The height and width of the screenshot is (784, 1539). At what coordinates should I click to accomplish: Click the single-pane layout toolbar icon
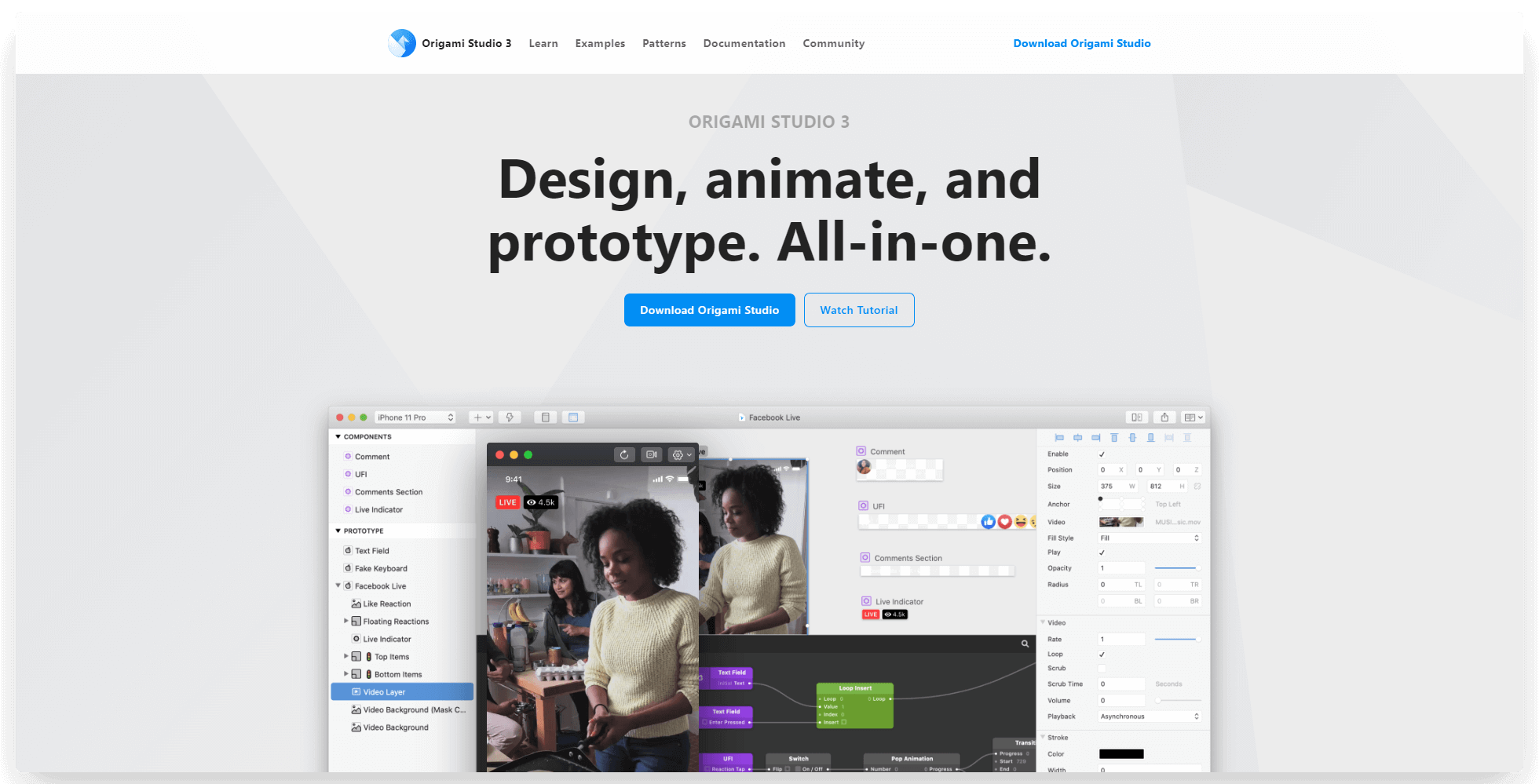(546, 418)
